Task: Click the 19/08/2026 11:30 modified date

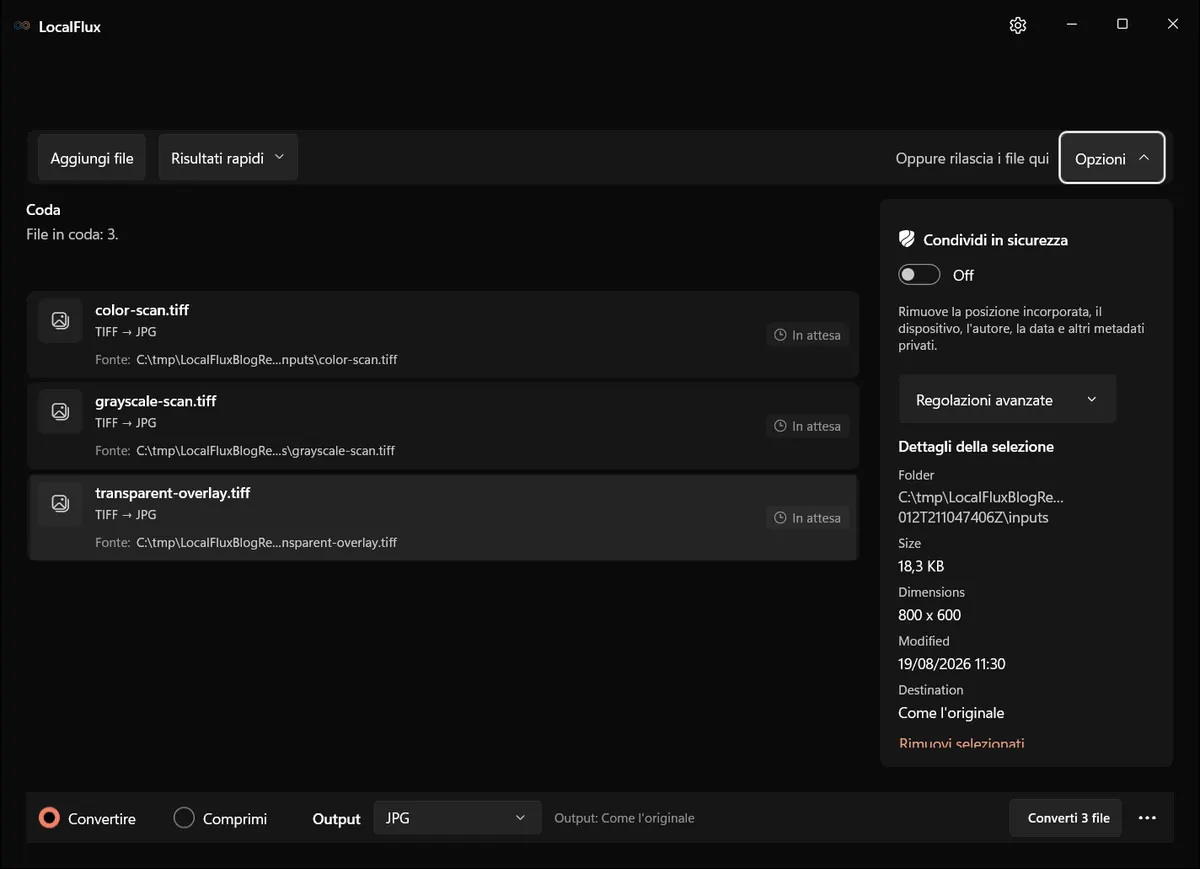Action: tap(952, 664)
